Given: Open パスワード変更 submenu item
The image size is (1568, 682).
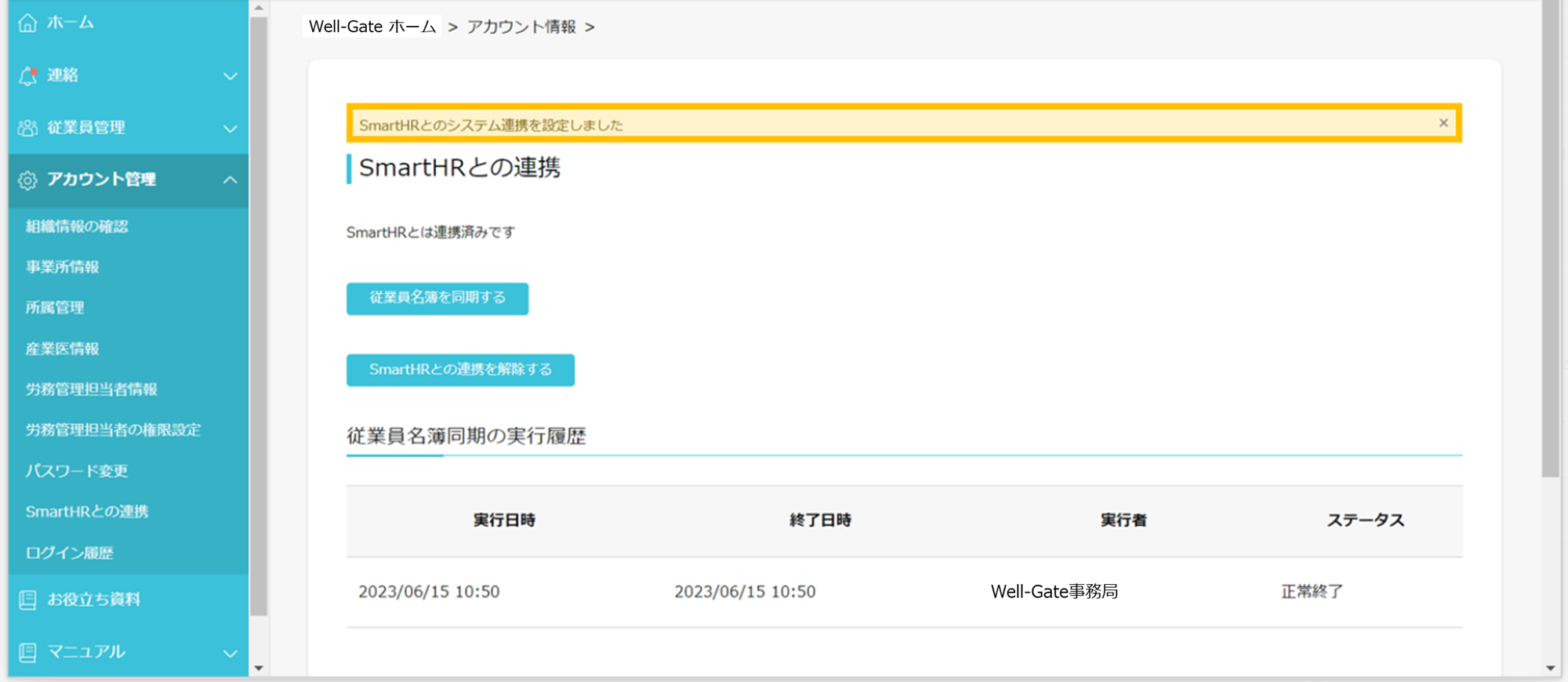Looking at the screenshot, I should [x=77, y=471].
